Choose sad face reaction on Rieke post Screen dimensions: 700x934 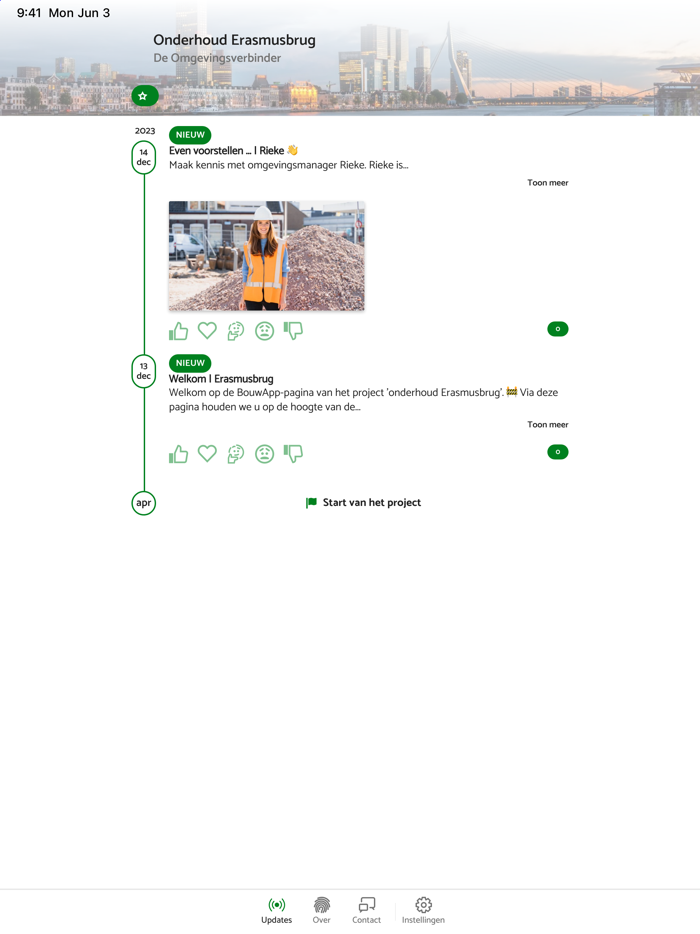[x=265, y=331]
